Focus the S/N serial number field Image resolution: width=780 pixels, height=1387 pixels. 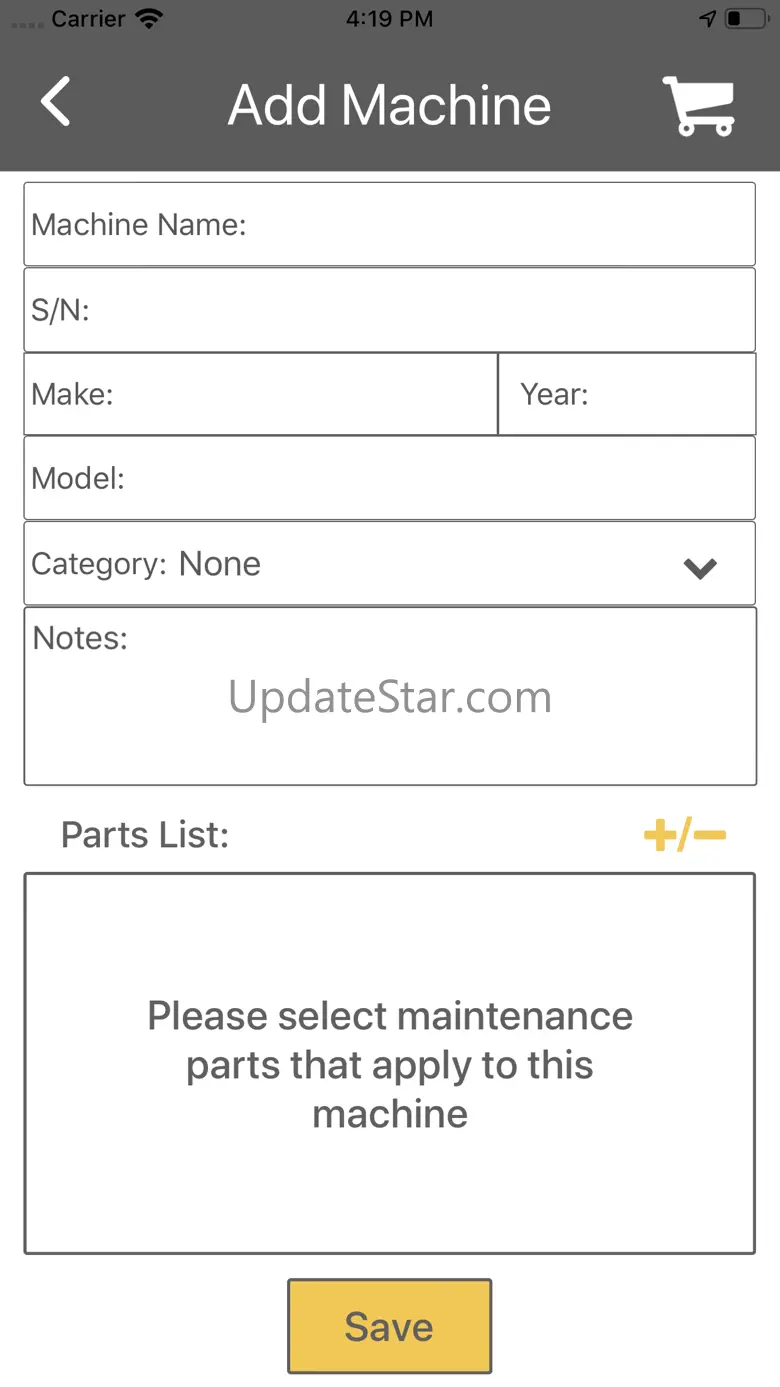coord(390,310)
